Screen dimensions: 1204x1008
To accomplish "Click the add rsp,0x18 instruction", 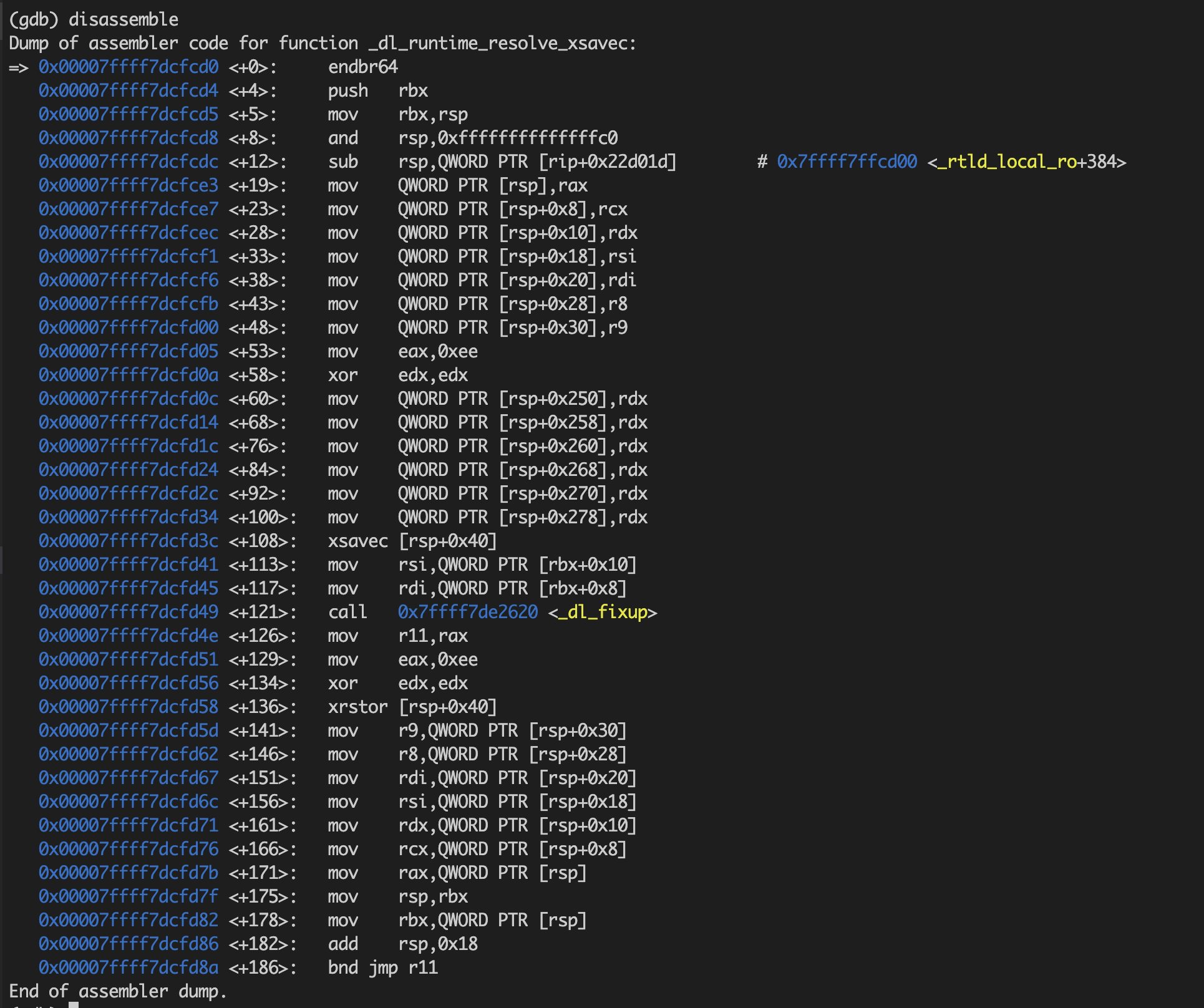I will click(x=402, y=944).
